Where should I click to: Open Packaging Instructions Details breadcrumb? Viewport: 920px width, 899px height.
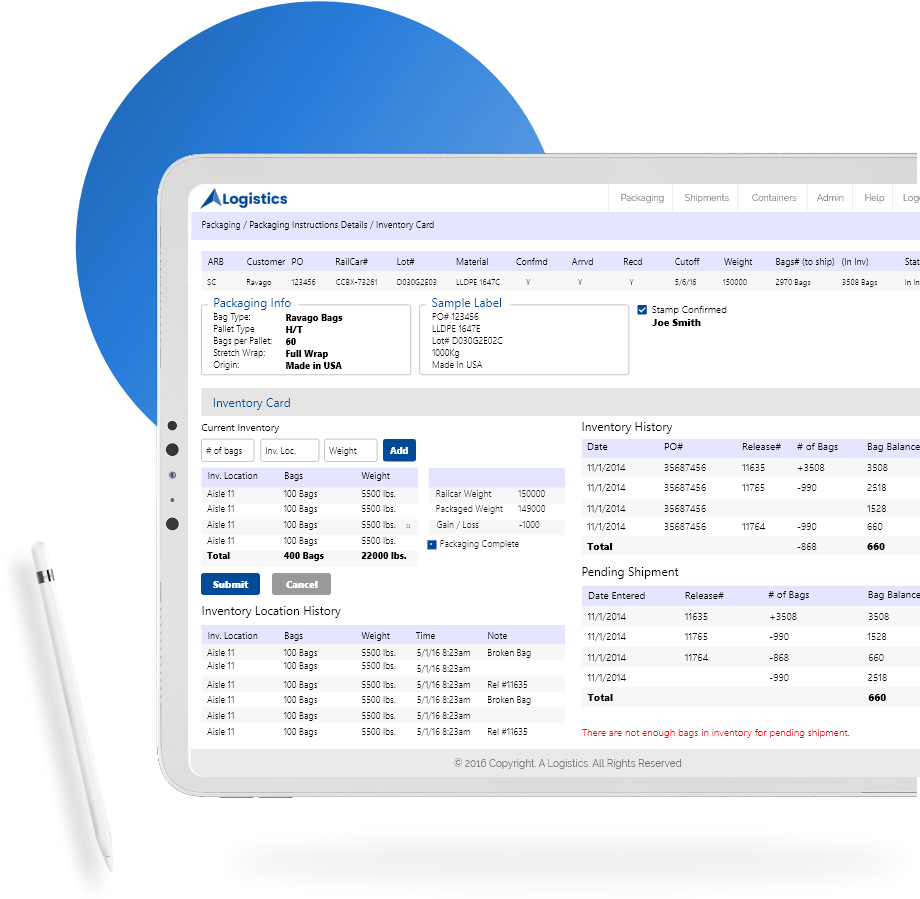308,225
